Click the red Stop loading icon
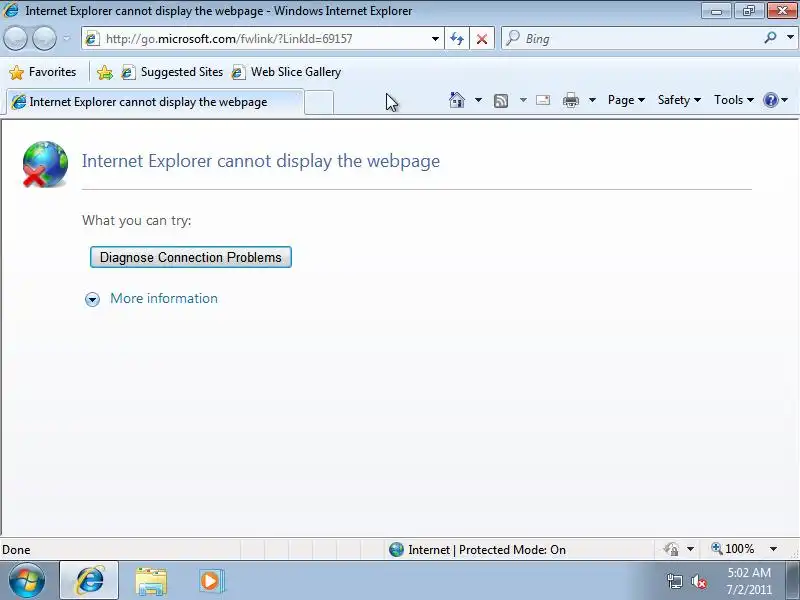The width and height of the screenshot is (800, 600). pyautogui.click(x=482, y=39)
